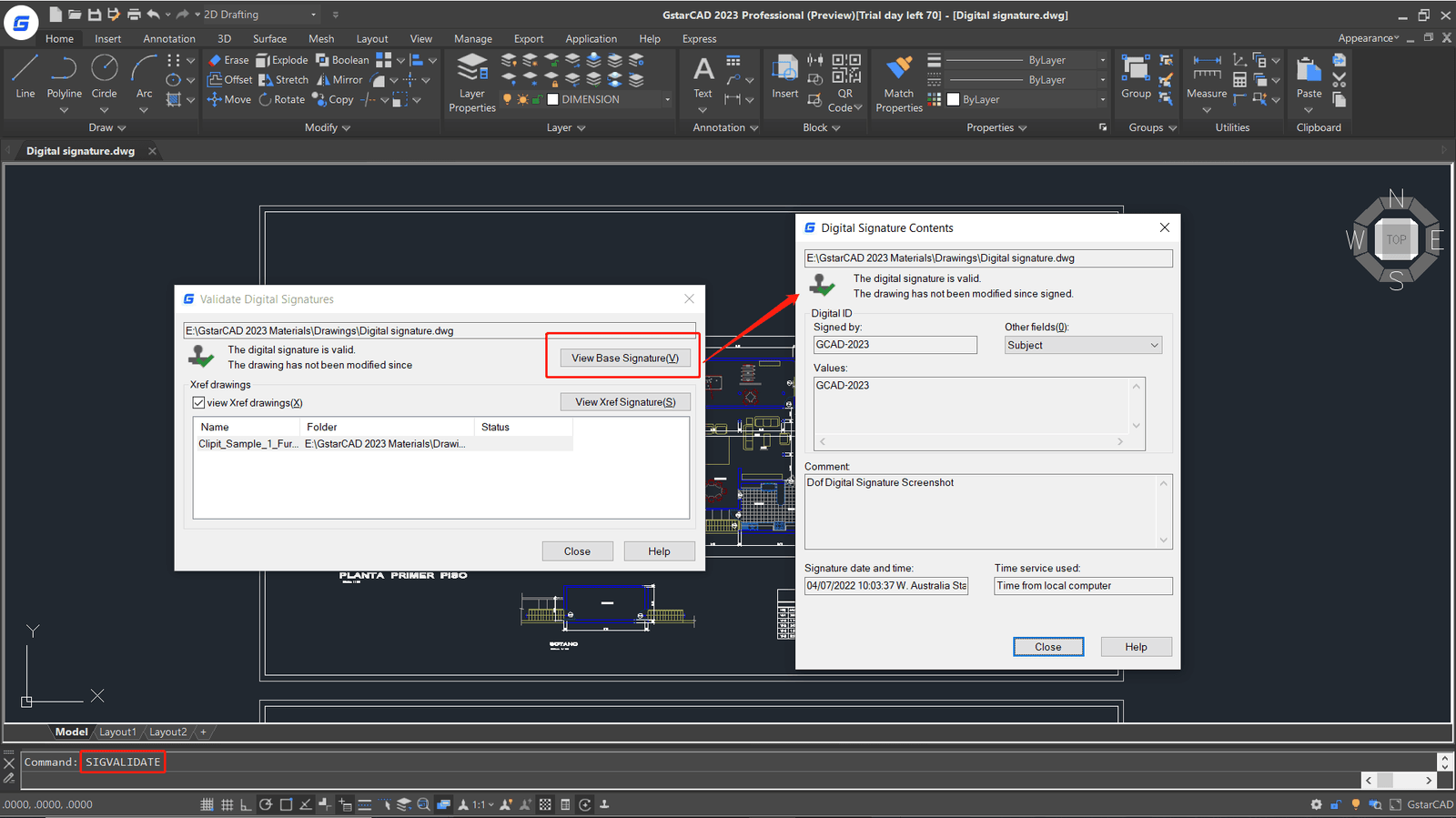Select the Mirror tool

coord(339,80)
